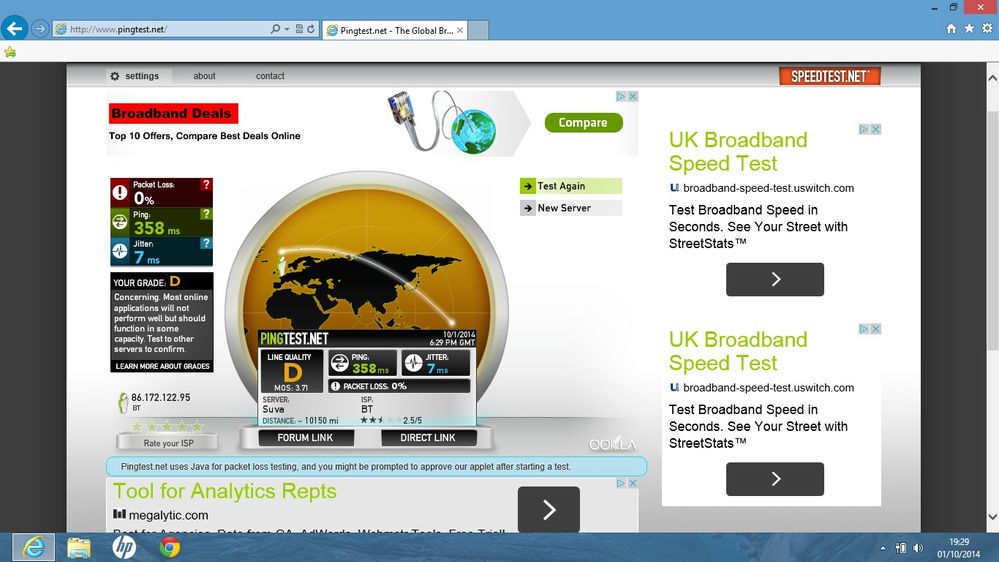Click Learn More About Grades
This screenshot has height=562, width=999.
162,366
